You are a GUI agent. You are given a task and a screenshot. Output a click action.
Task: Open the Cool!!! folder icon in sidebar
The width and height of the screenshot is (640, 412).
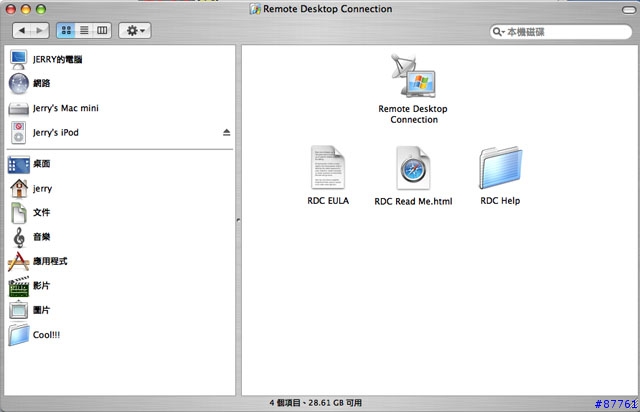(19, 335)
